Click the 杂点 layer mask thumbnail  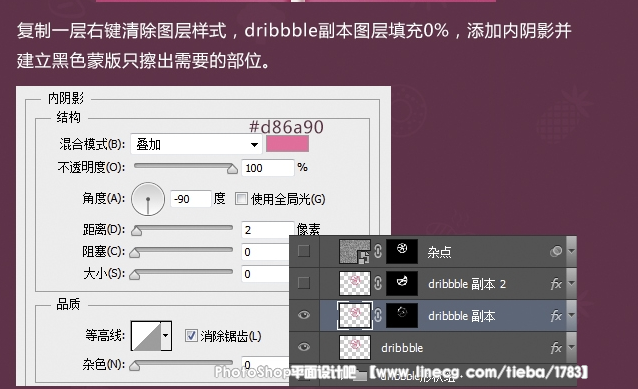coord(402,251)
